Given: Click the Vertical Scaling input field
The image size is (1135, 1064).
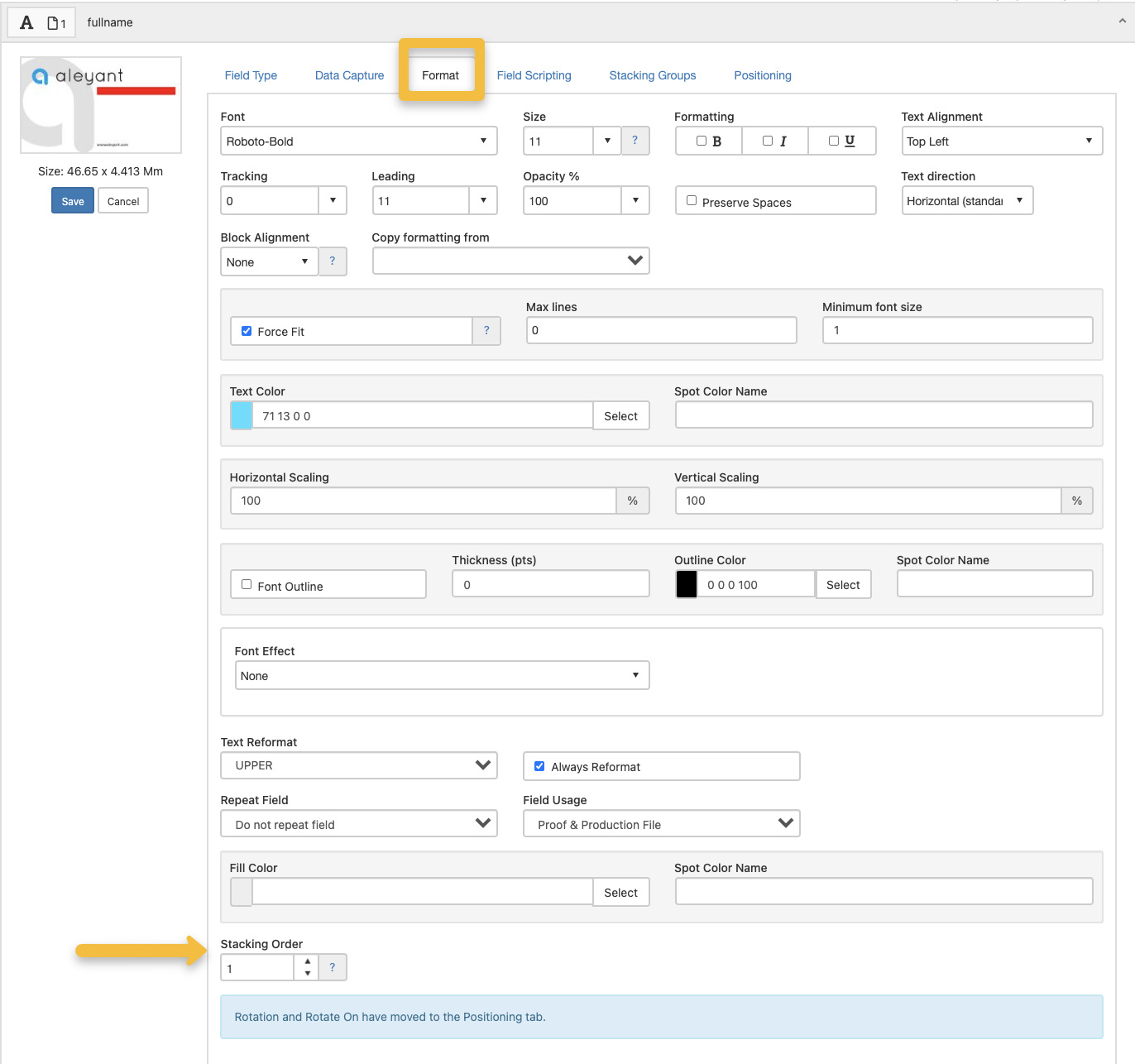Looking at the screenshot, I should [869, 501].
